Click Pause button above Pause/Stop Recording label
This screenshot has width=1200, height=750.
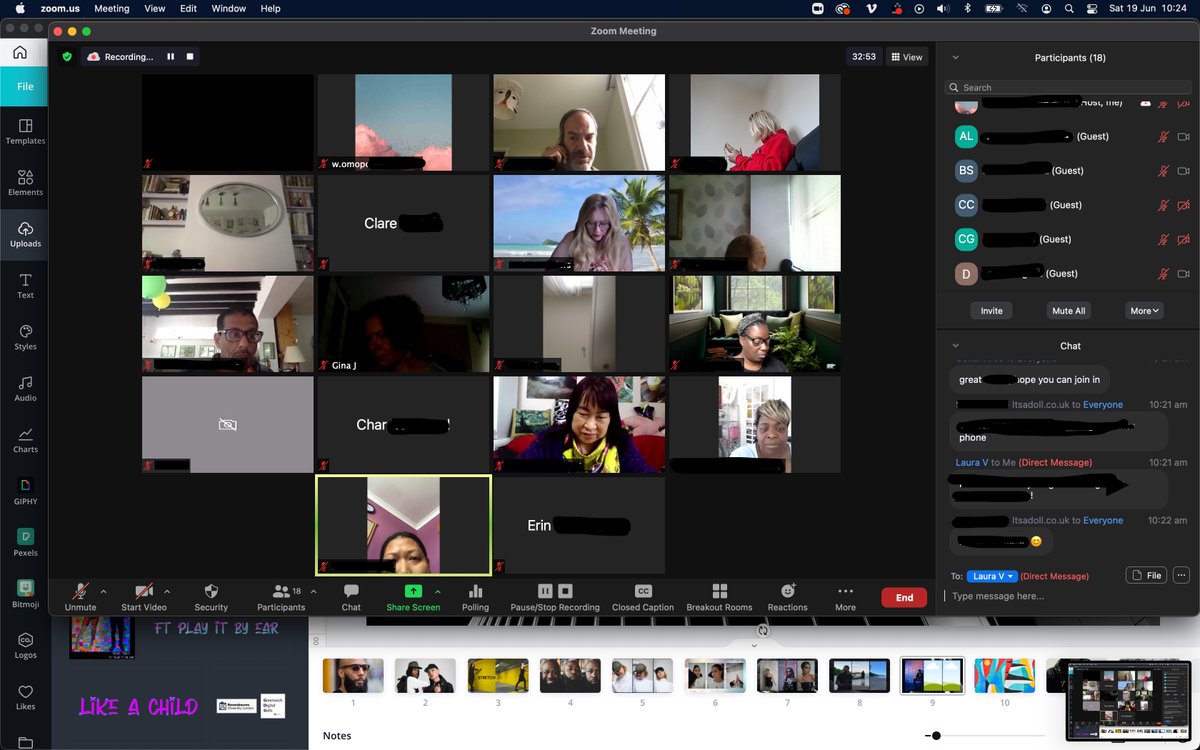coord(545,591)
